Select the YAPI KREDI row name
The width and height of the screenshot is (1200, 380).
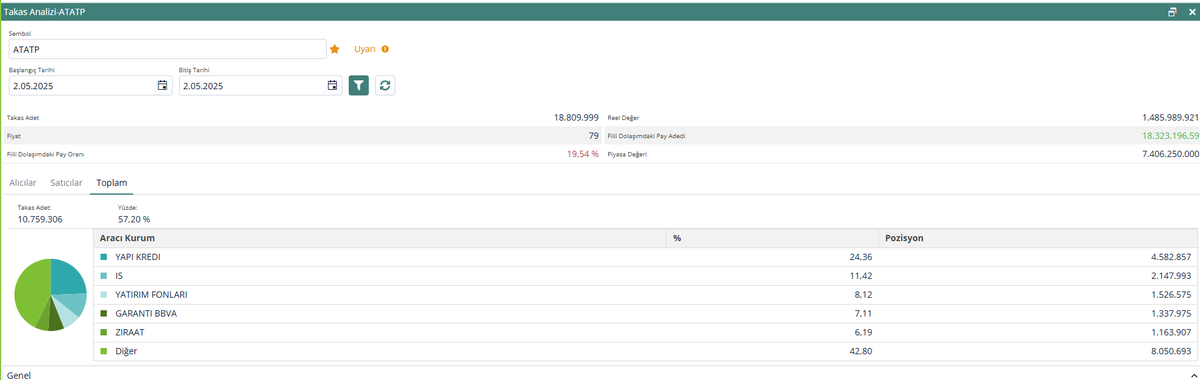click(138, 257)
